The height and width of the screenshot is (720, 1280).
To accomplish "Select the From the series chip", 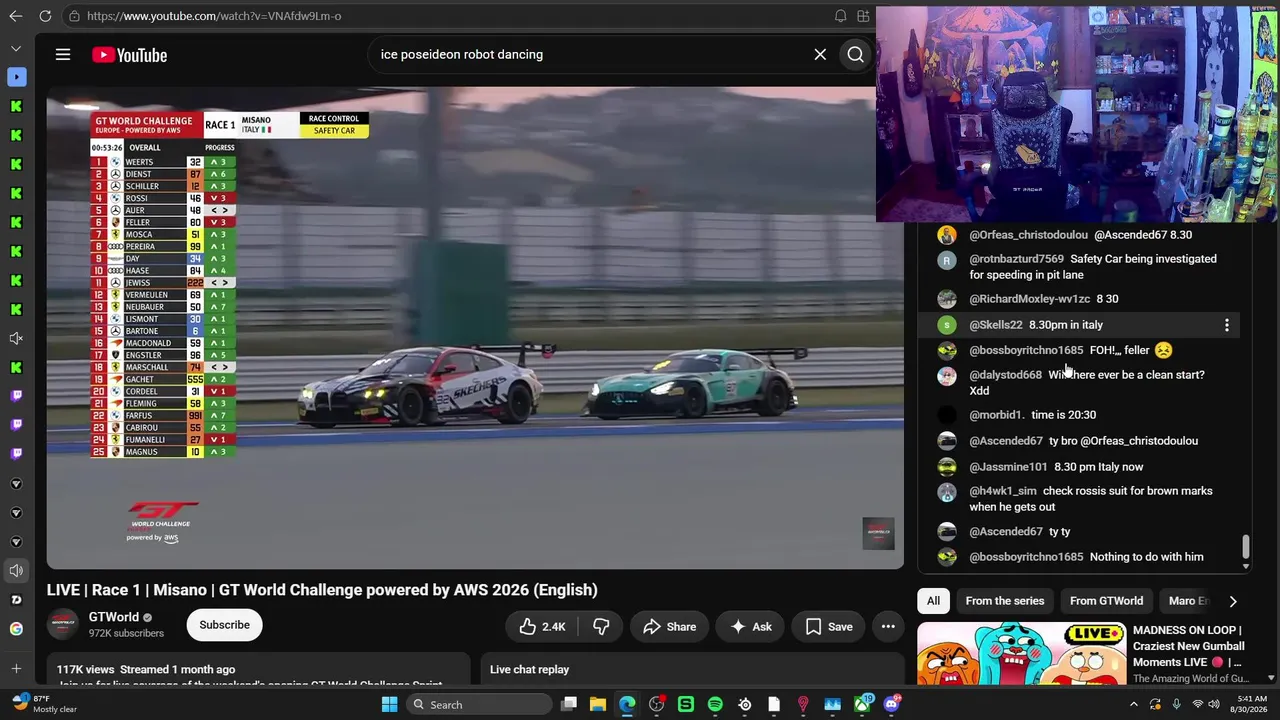I will (x=1005, y=601).
